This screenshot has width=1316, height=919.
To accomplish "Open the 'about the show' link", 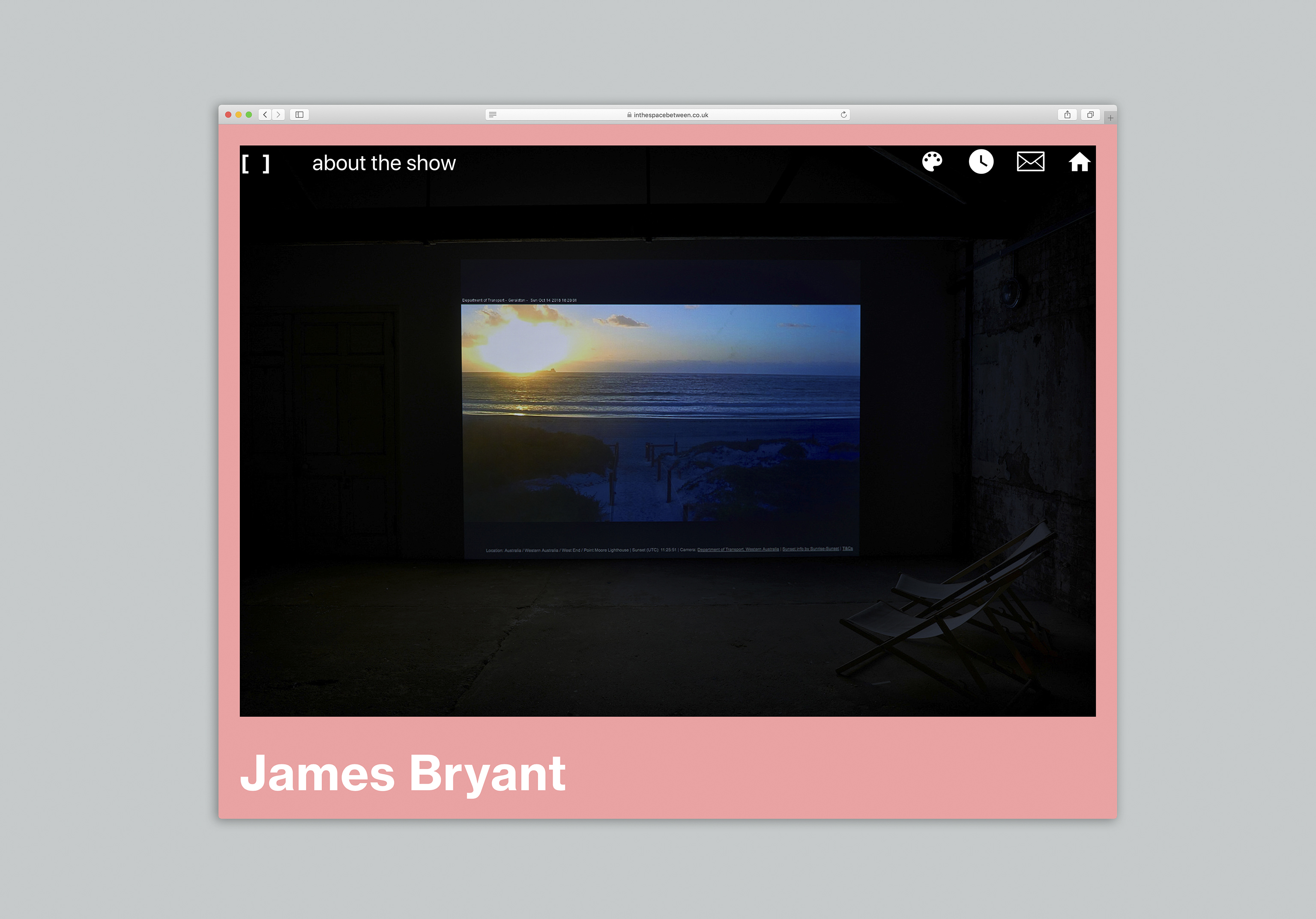I will click(383, 163).
